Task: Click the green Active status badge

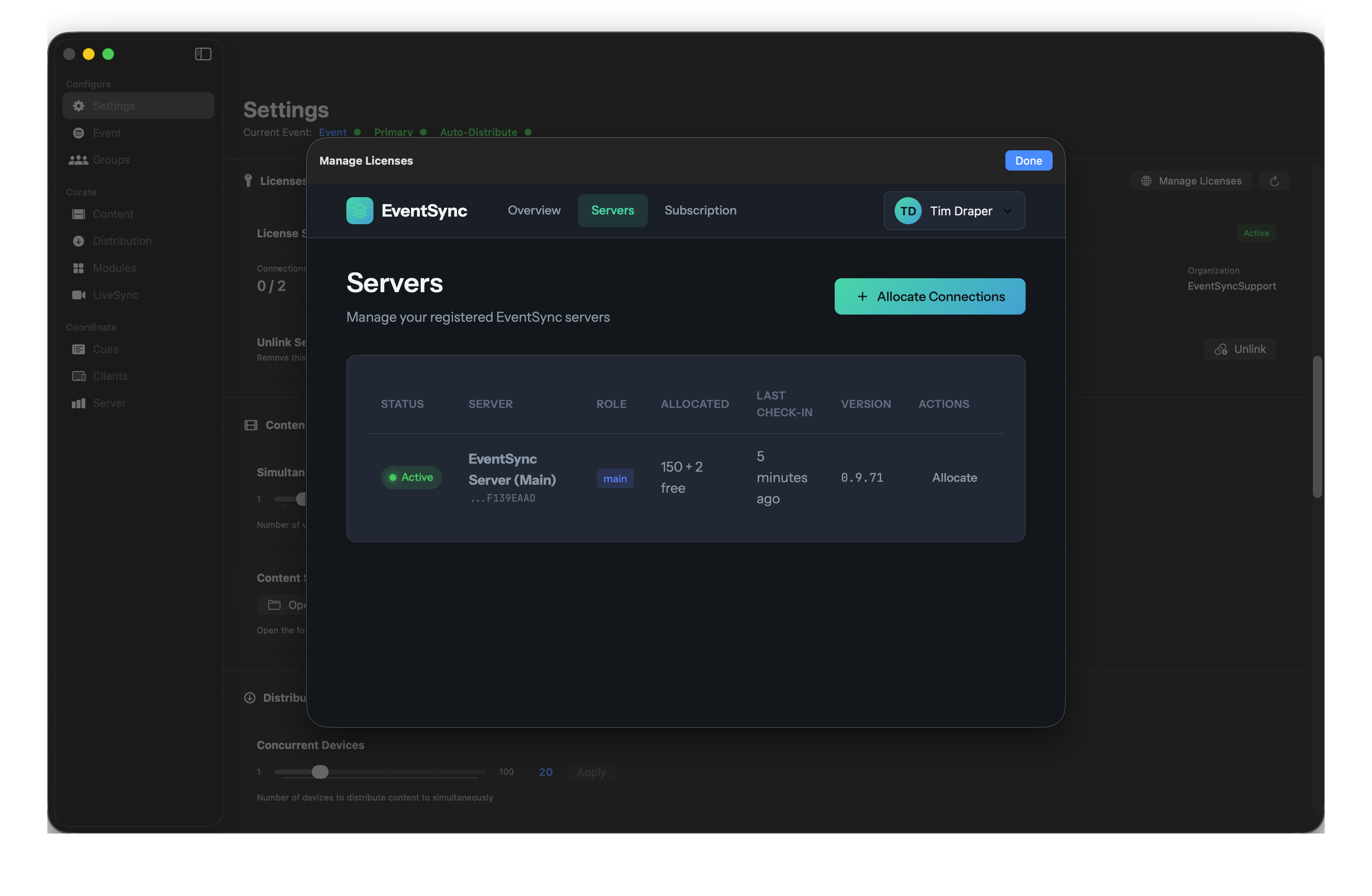Action: 411,477
